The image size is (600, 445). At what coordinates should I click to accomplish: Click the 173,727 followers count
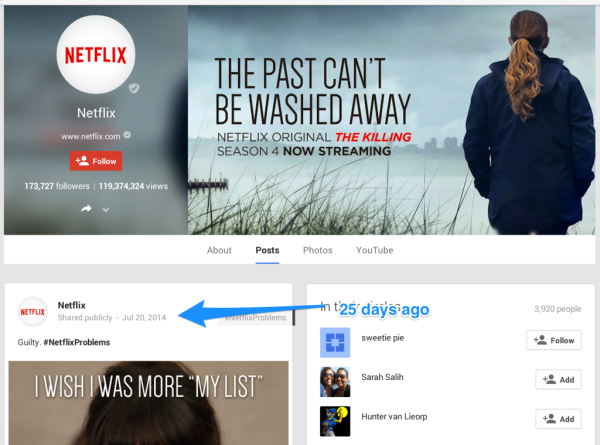pos(57,186)
